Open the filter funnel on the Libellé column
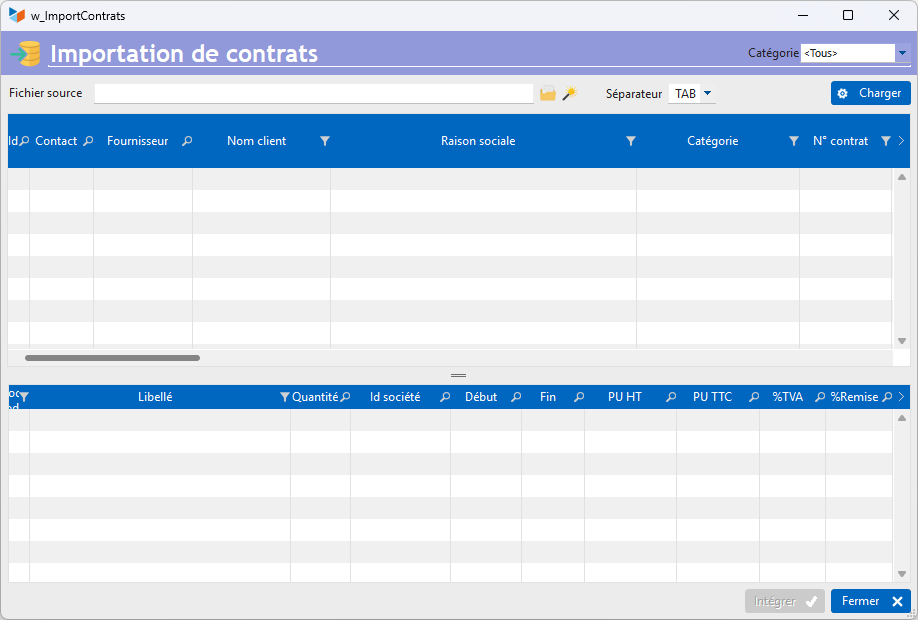The width and height of the screenshot is (918, 620). tap(285, 397)
